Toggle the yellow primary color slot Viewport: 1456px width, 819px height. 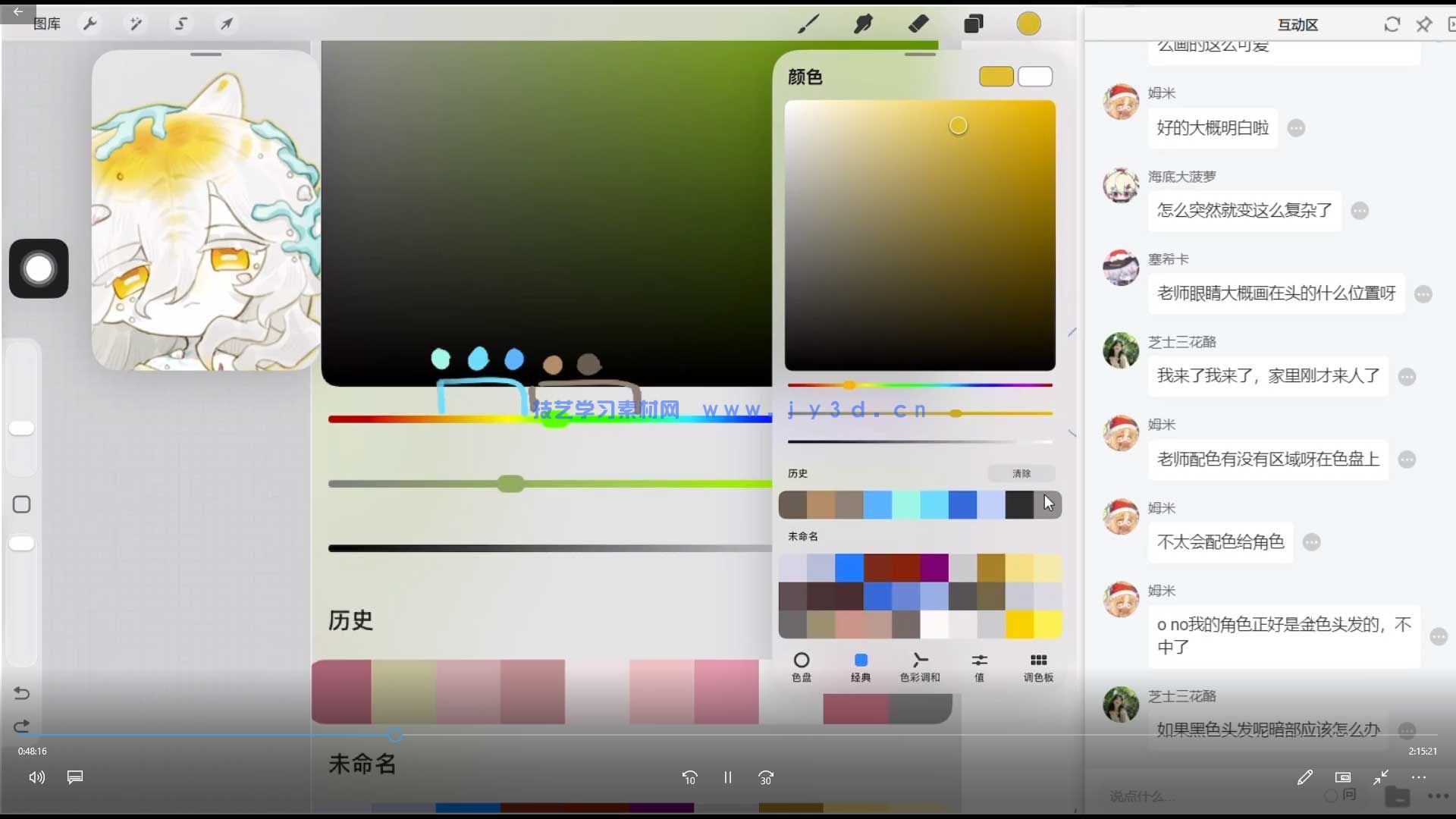coord(996,77)
